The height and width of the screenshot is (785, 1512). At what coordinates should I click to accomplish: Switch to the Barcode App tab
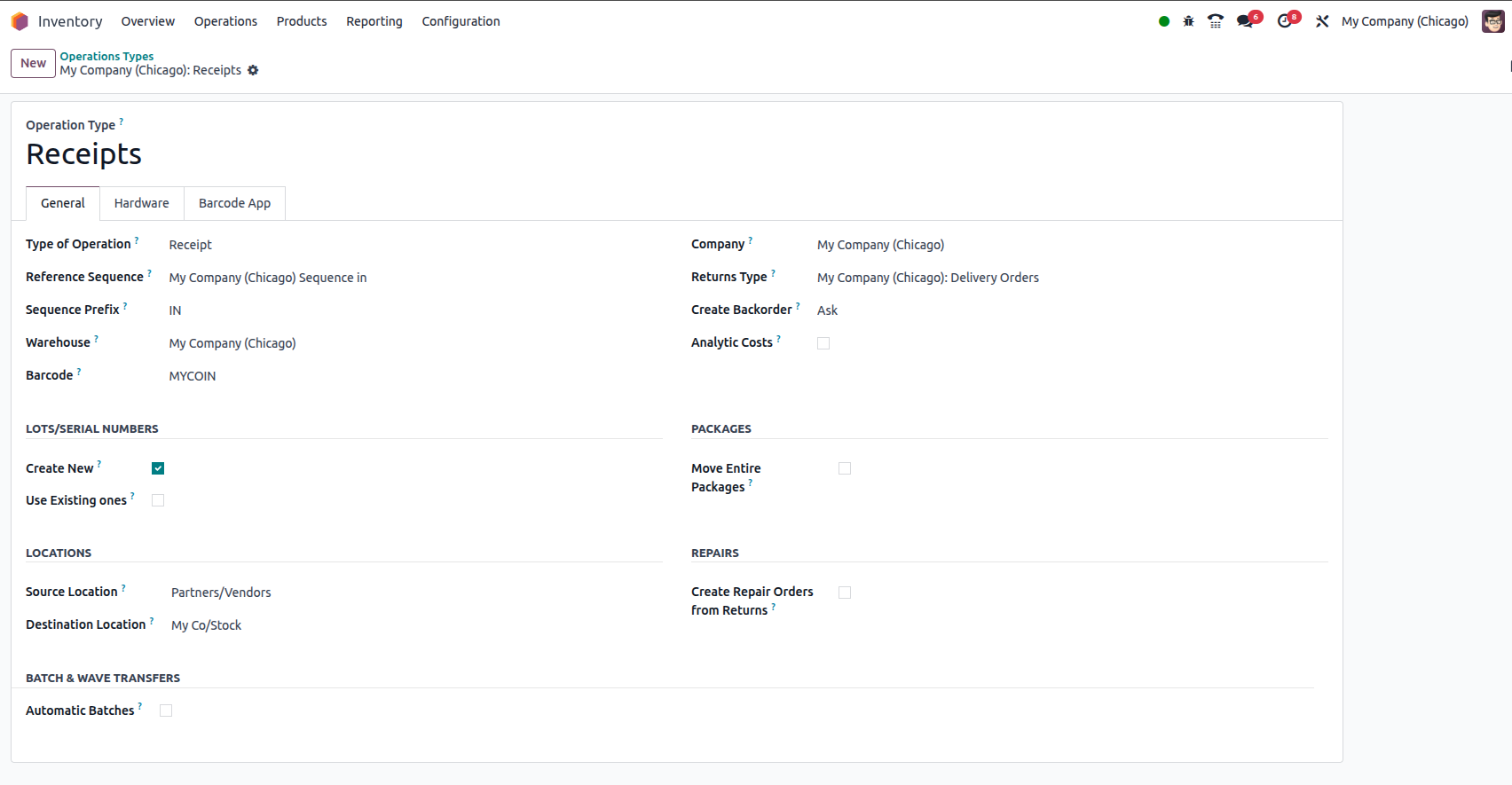coord(234,203)
